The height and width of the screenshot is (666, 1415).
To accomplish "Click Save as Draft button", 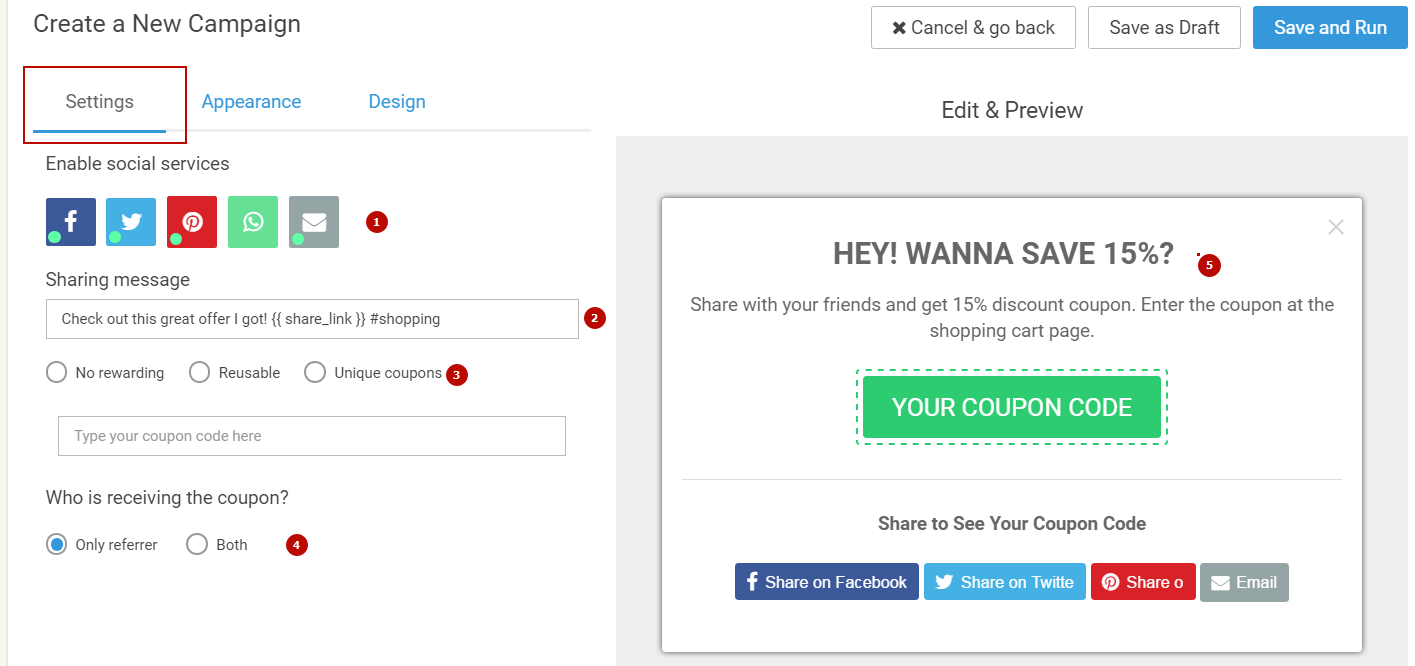I will 1164,28.
